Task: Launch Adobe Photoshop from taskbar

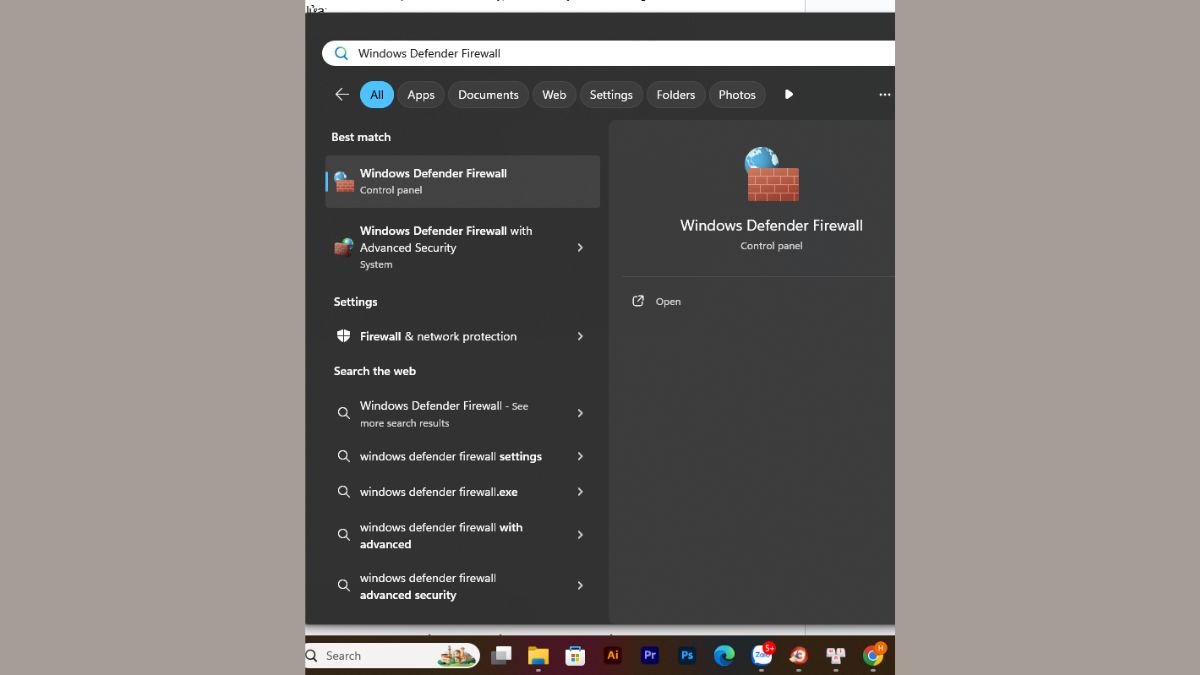Action: [687, 656]
